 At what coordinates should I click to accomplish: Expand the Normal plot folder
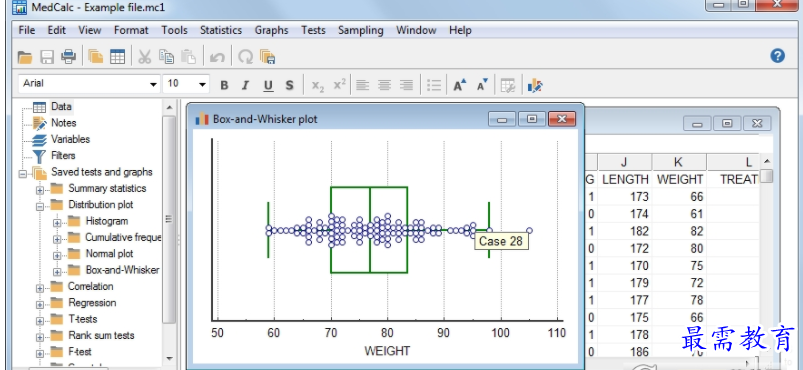[57, 256]
